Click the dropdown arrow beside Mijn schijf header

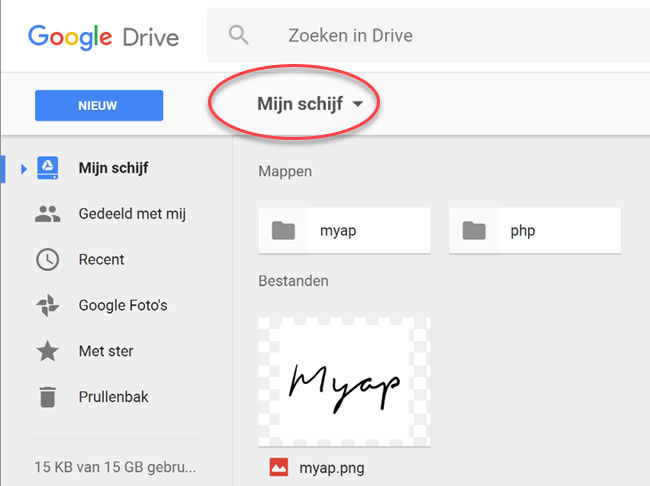pyautogui.click(x=358, y=104)
